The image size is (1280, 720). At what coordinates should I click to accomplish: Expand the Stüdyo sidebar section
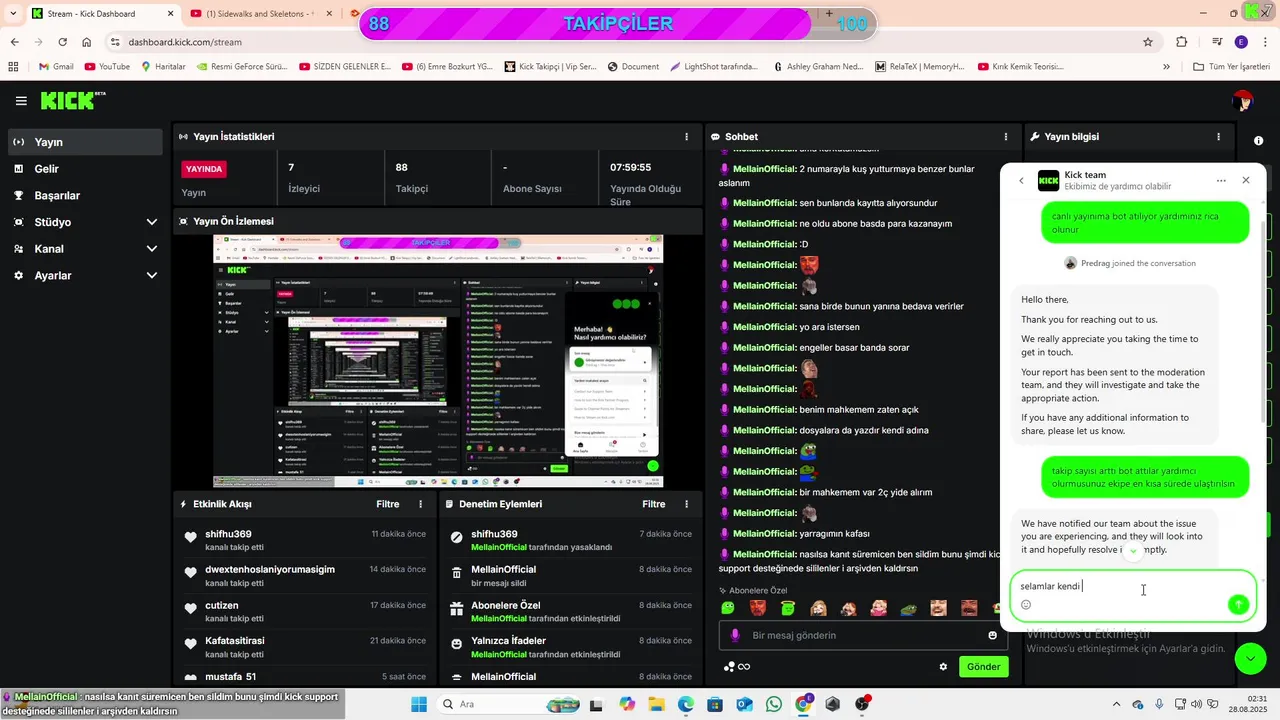tap(152, 222)
